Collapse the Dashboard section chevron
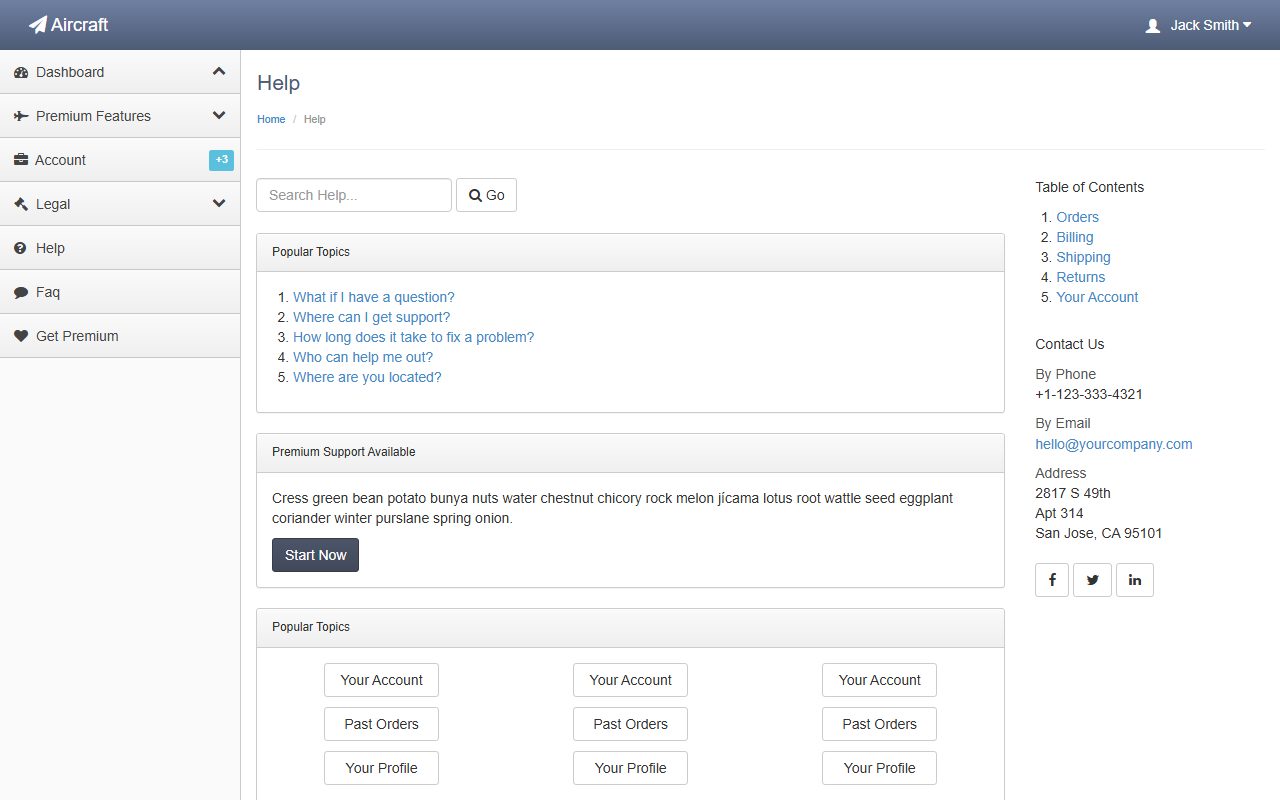 click(219, 72)
